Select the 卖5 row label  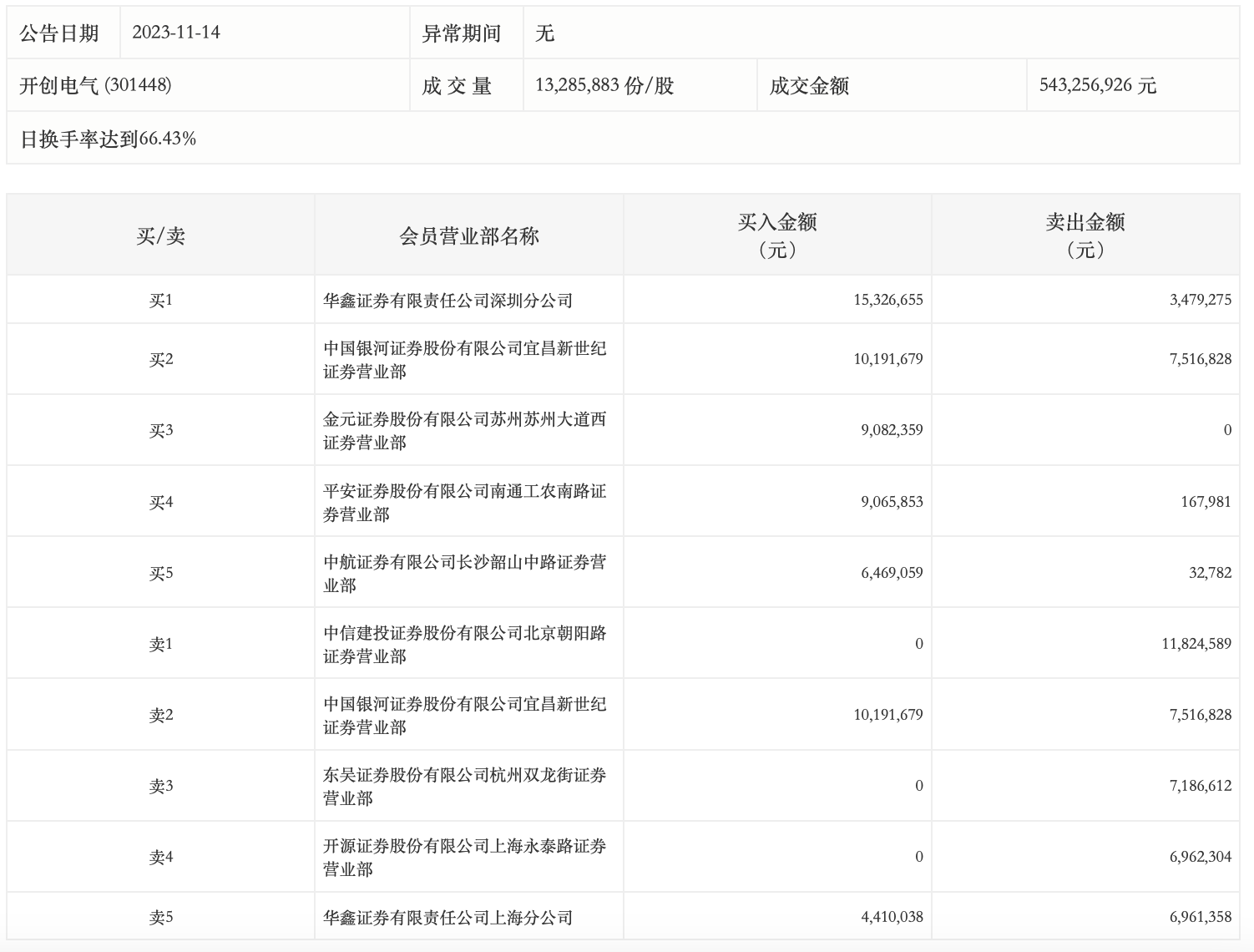161,917
